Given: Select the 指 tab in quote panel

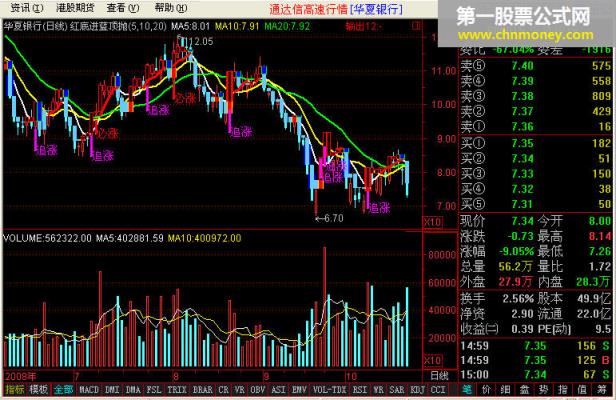Looking at the screenshot, I should tap(563, 389).
